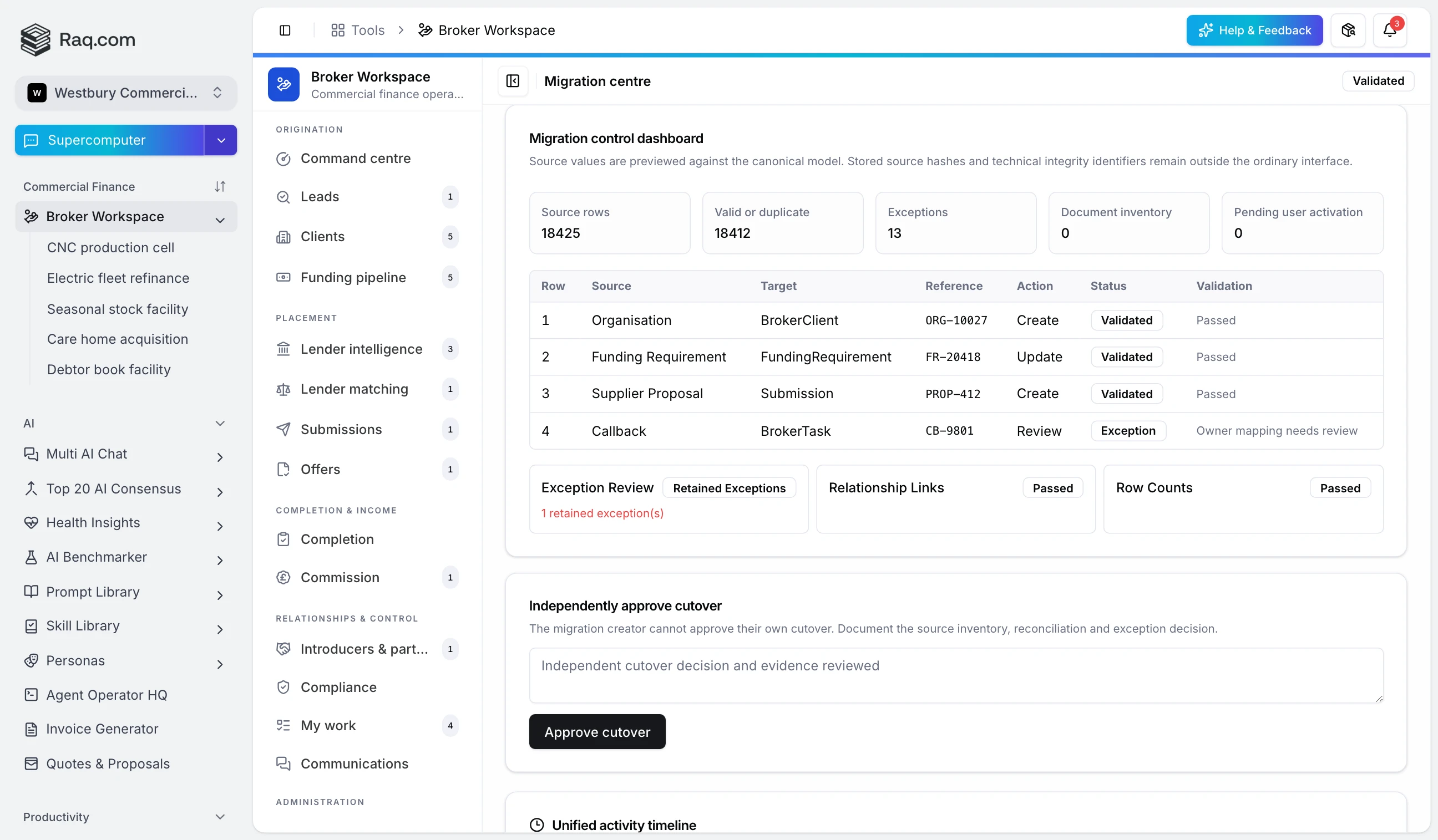Click the Raq.com logo
Screen dimensions: 1438x840
78,39
